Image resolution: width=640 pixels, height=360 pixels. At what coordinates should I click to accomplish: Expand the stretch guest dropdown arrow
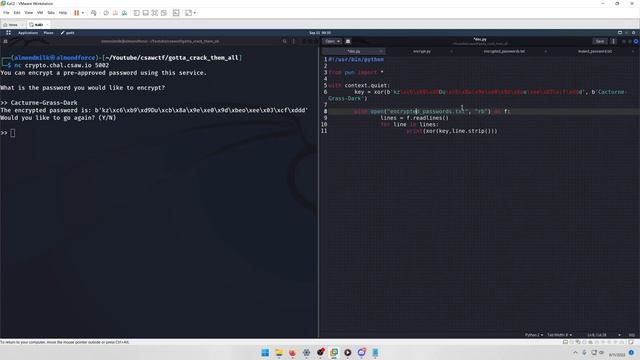pos(195,13)
